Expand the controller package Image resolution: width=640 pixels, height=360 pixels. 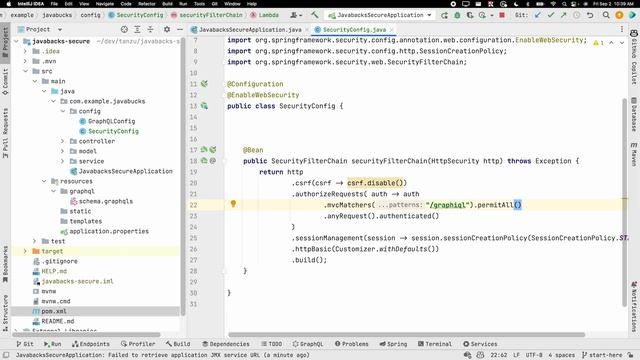(x=62, y=141)
